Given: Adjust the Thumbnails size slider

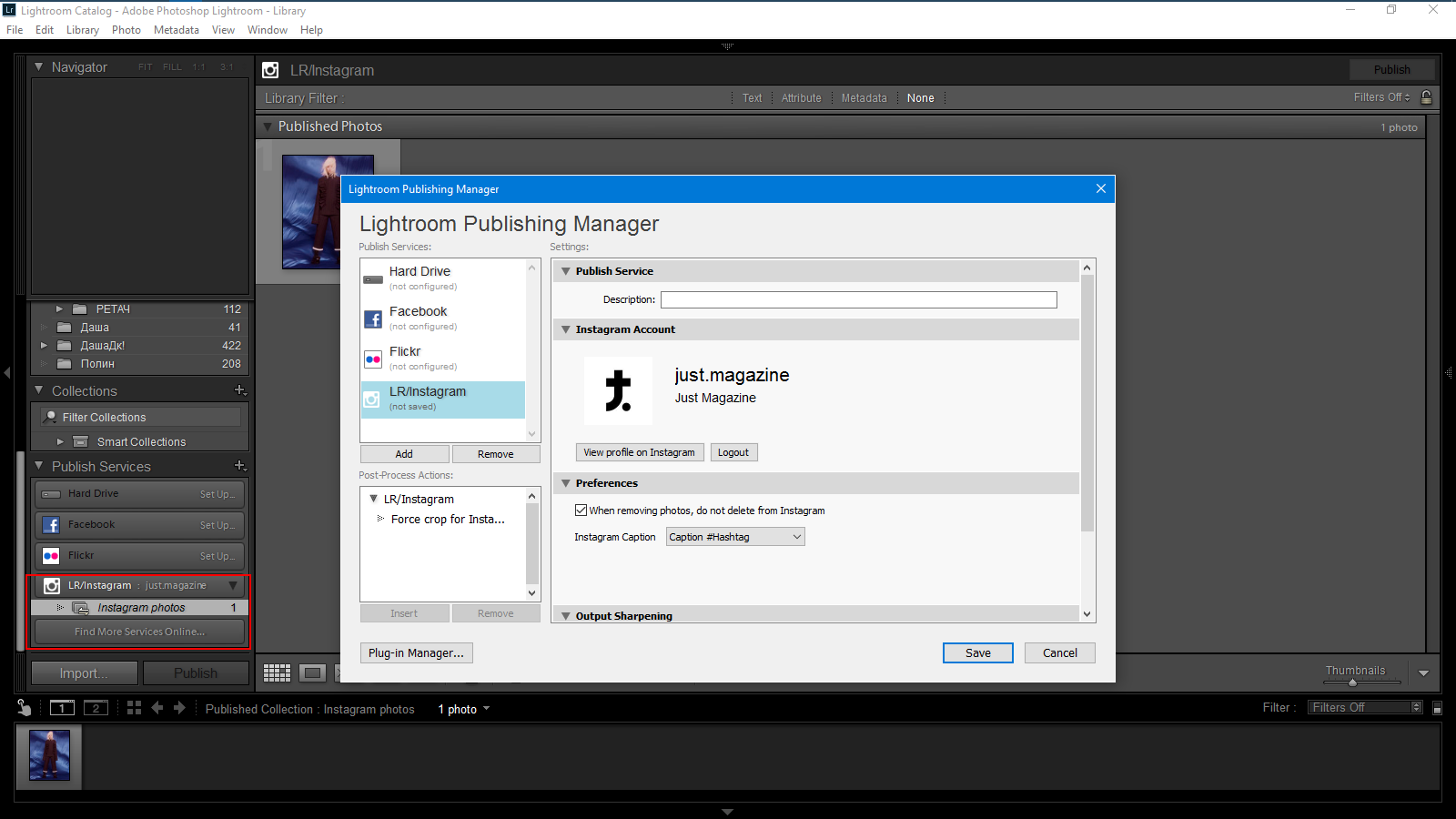Looking at the screenshot, I should click(x=1352, y=682).
